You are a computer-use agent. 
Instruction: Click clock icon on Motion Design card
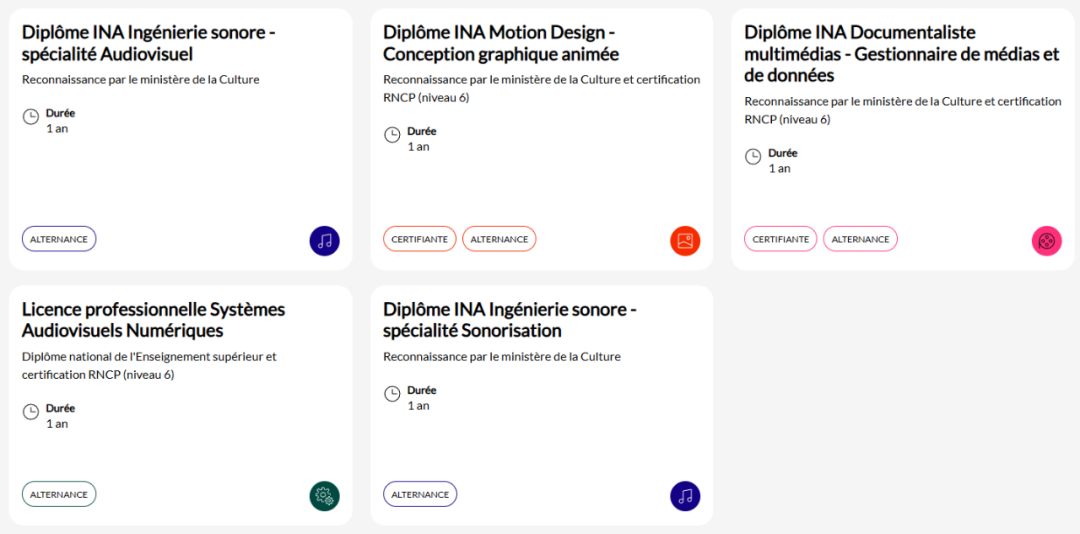coord(392,134)
